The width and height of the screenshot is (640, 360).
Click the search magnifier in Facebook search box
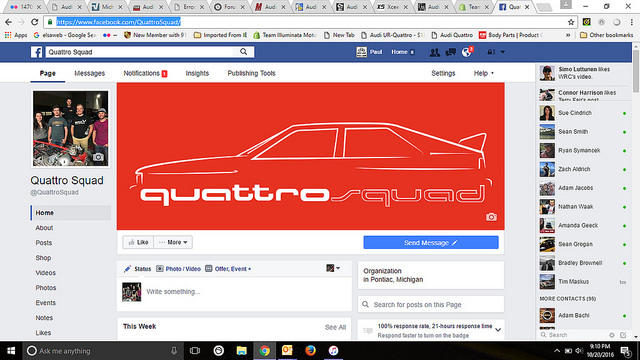(244, 52)
